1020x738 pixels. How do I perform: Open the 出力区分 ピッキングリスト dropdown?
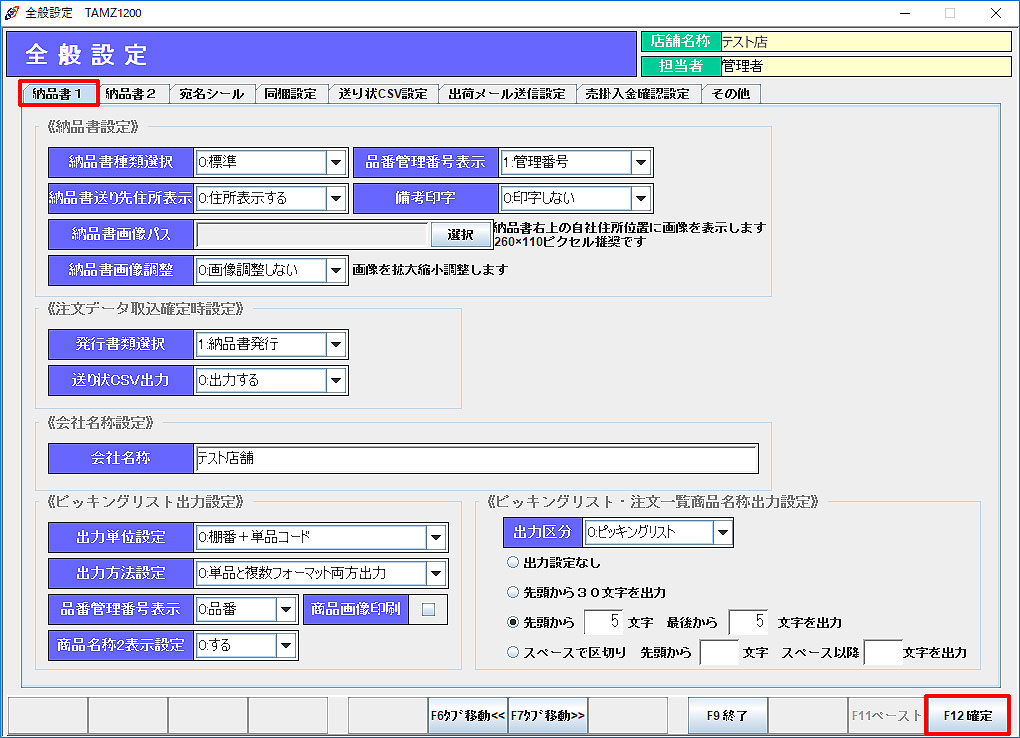click(722, 533)
